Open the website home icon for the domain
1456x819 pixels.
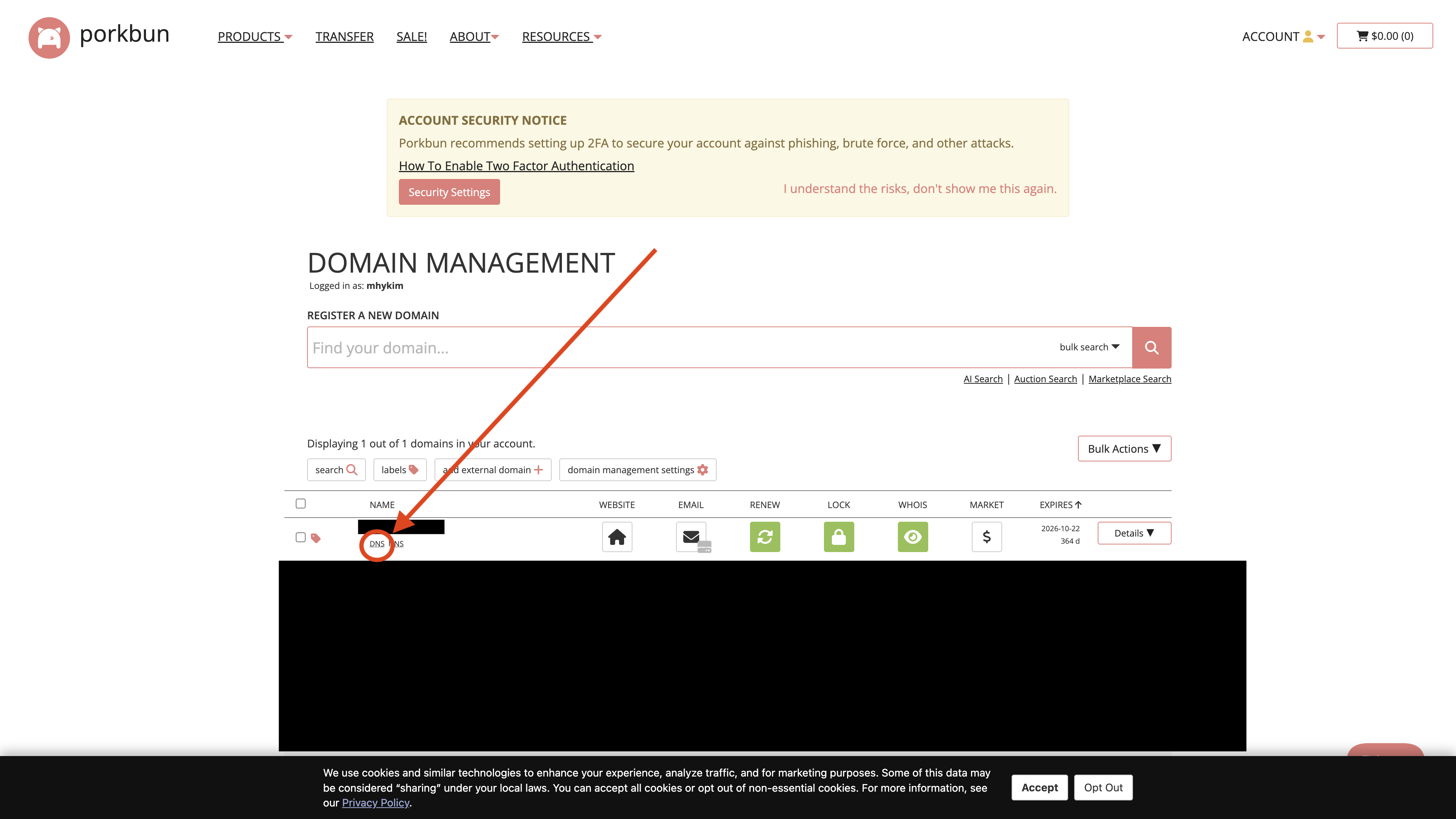(617, 537)
